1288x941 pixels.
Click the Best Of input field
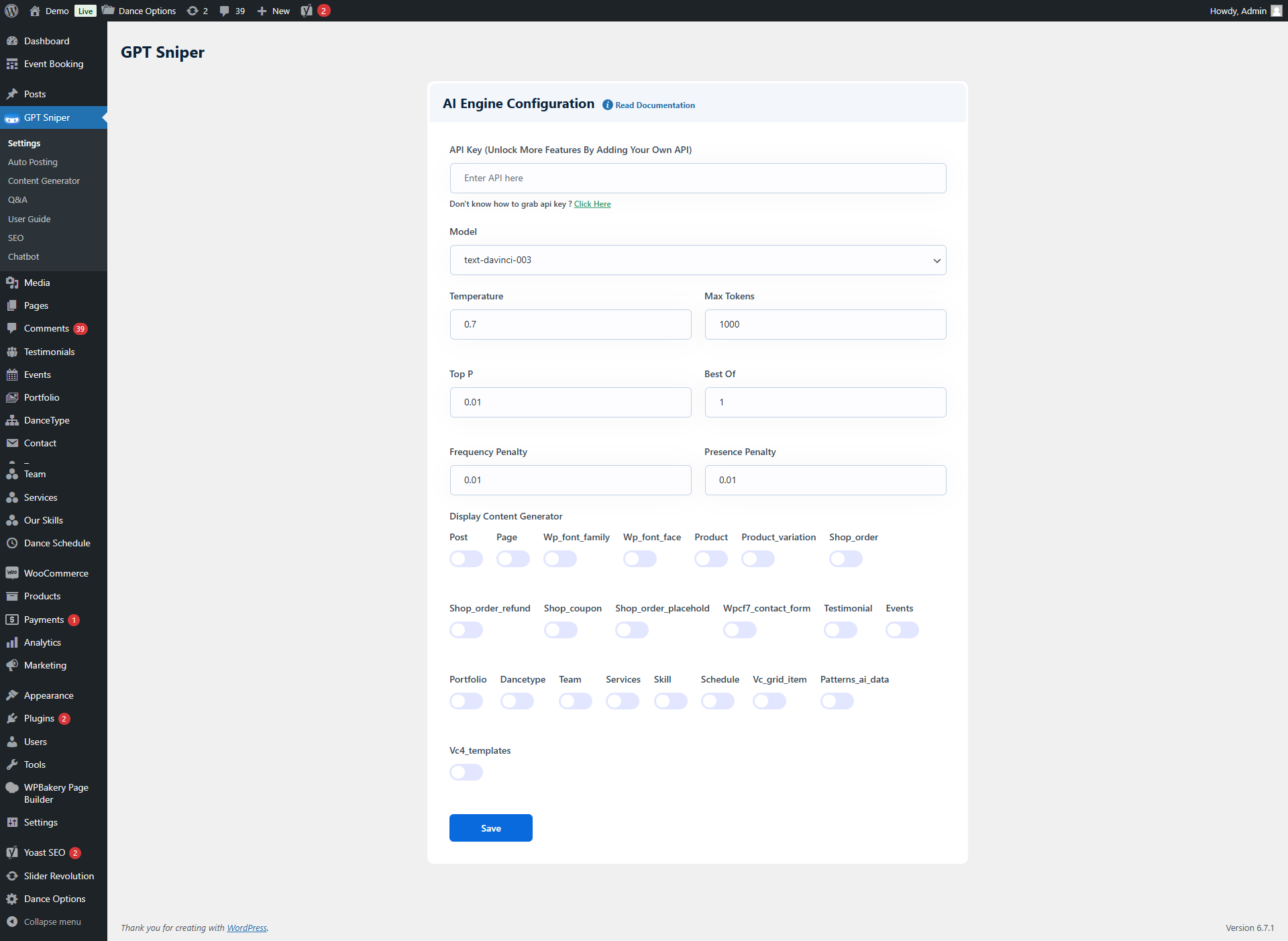[x=825, y=402]
